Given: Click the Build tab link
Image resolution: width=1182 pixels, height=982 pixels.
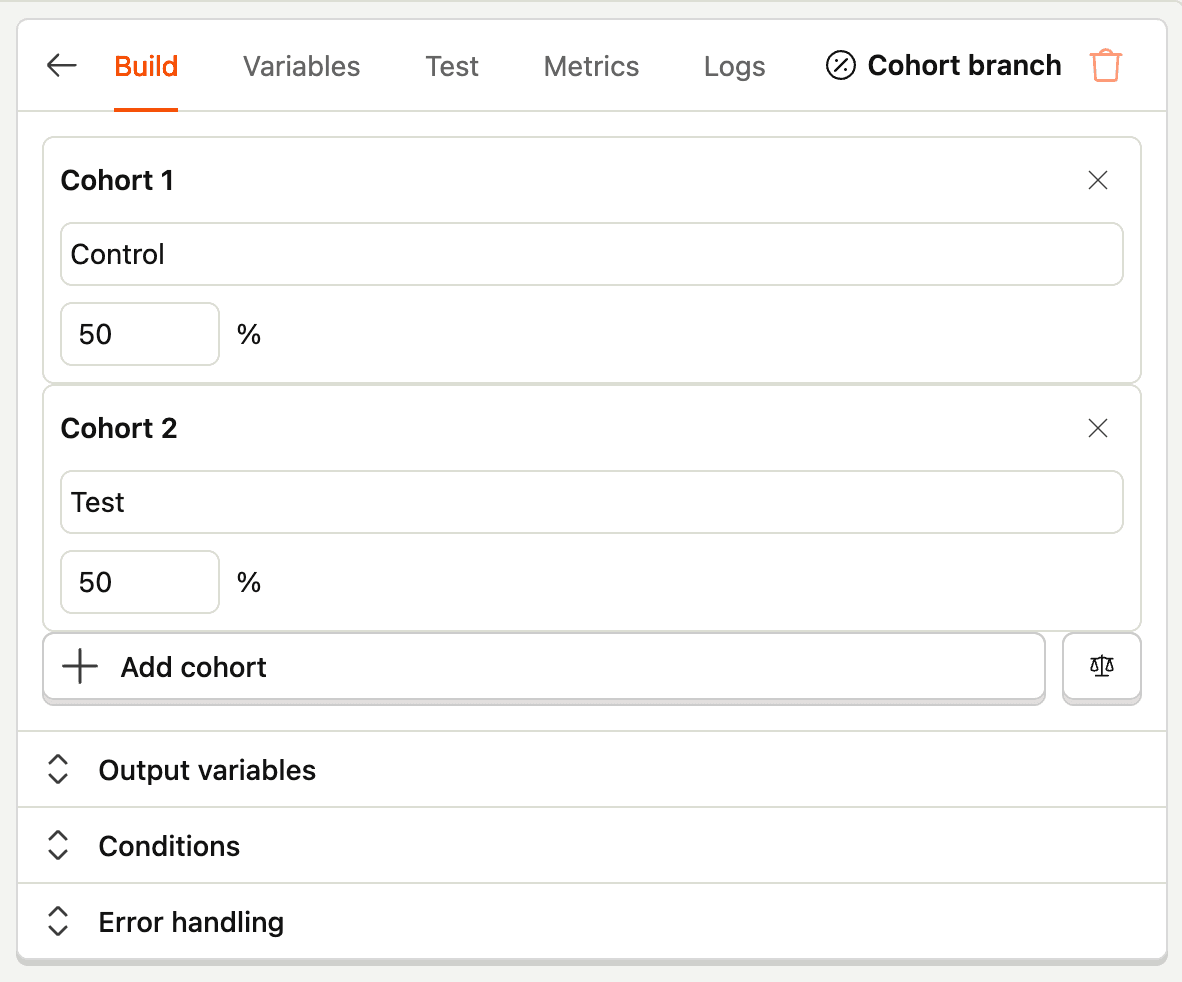Looking at the screenshot, I should (x=145, y=66).
